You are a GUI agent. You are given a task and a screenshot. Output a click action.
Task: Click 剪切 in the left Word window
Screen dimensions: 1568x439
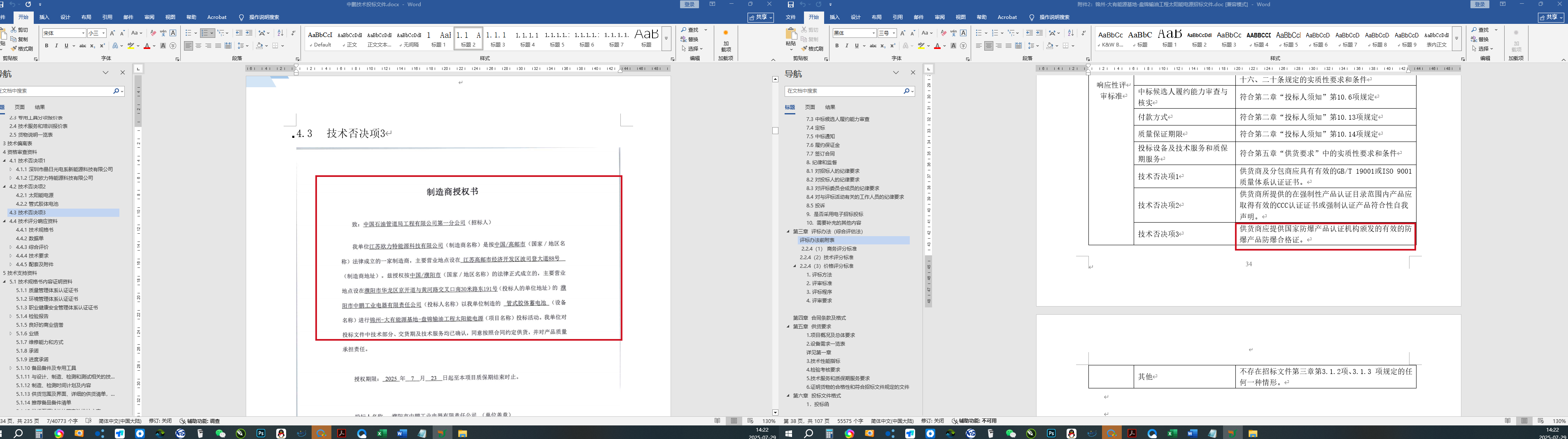pos(19,30)
